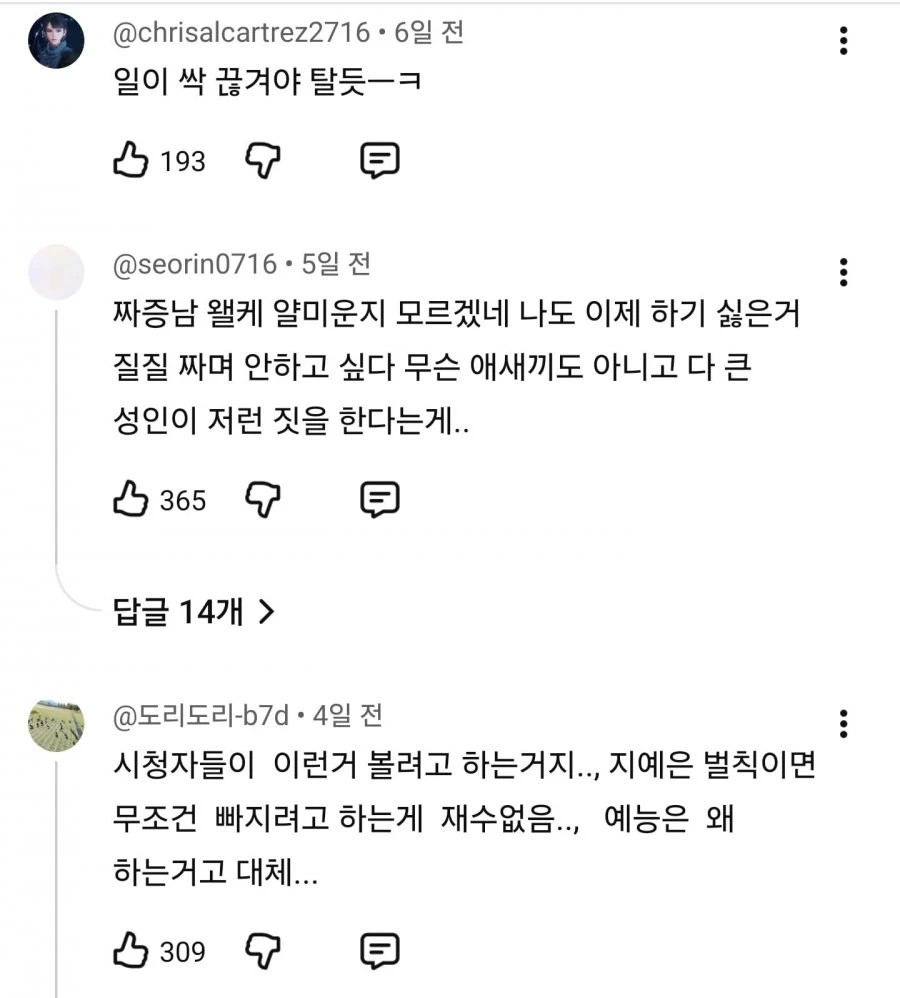Click the chevron next to 답글 14개
Image resolution: width=900 pixels, height=998 pixels.
tap(267, 612)
